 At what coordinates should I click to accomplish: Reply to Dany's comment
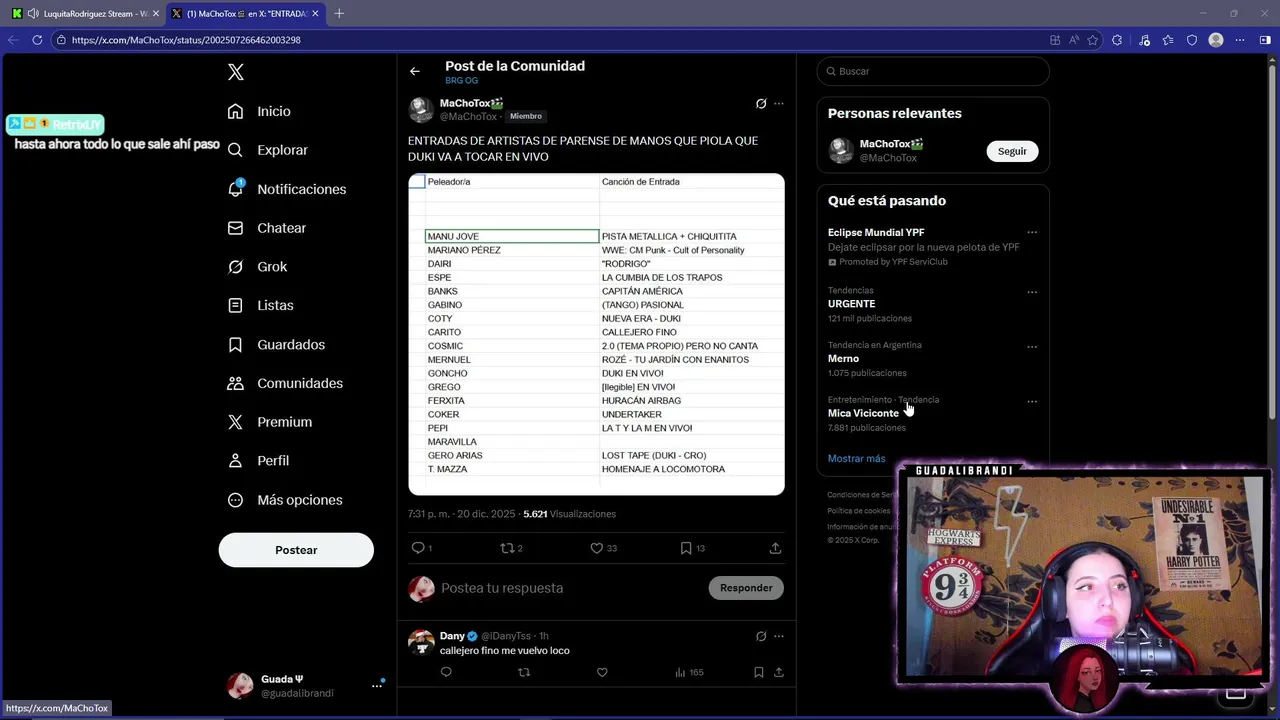tap(446, 672)
